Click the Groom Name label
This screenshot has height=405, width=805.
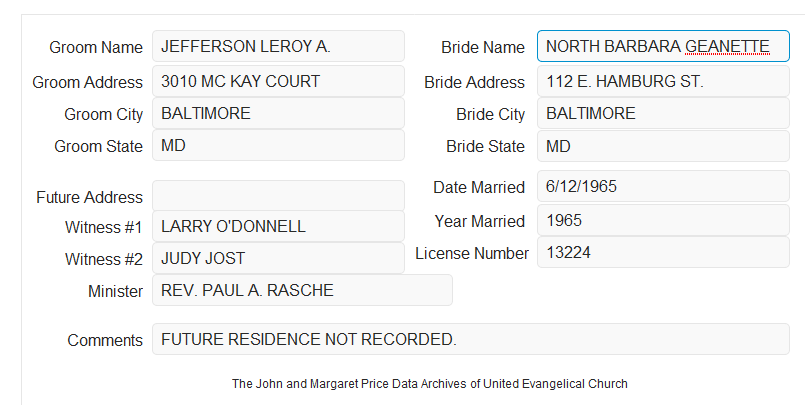(96, 47)
